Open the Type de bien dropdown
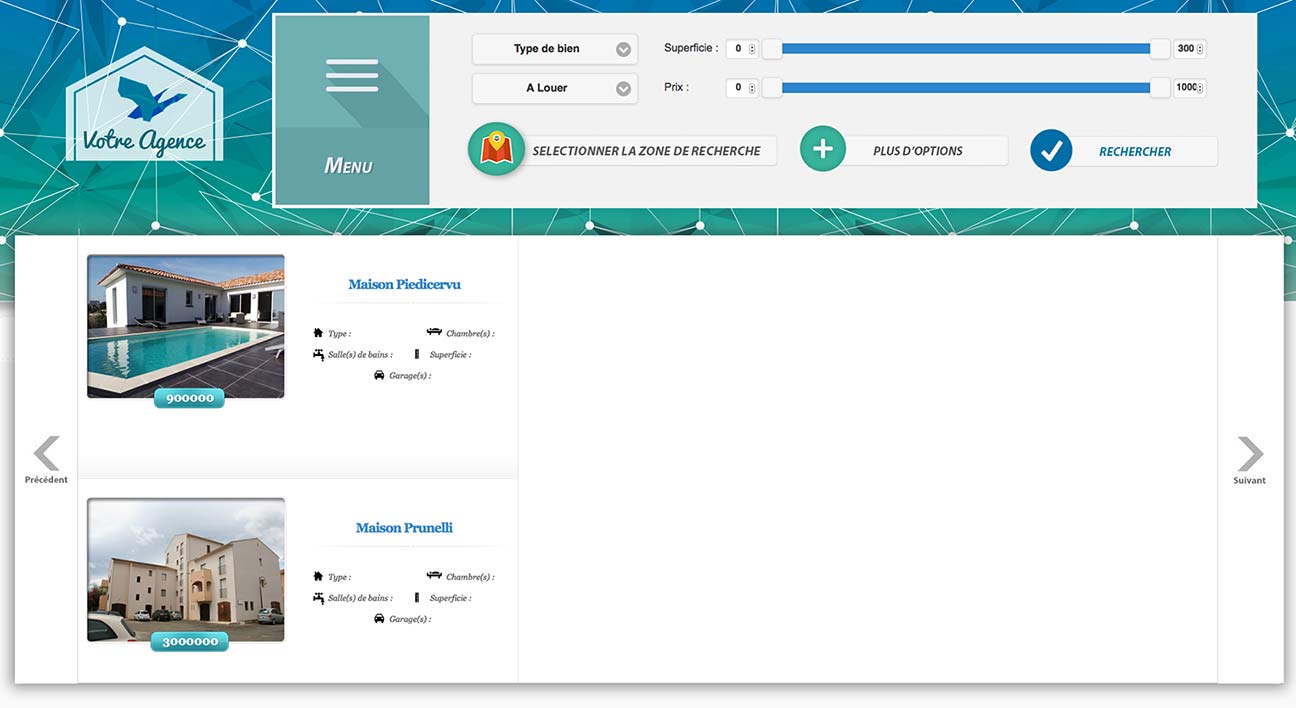 555,49
